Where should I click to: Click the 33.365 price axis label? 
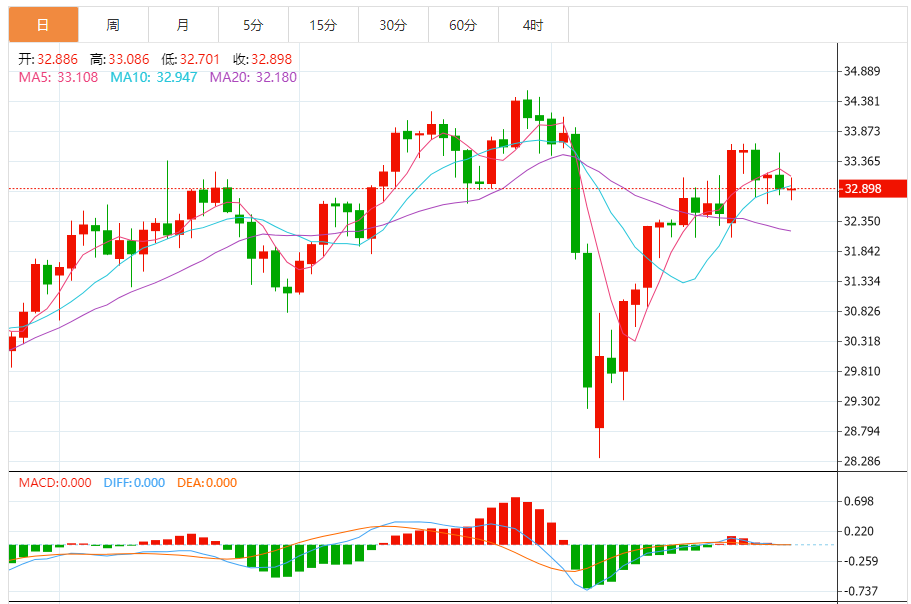(862, 161)
